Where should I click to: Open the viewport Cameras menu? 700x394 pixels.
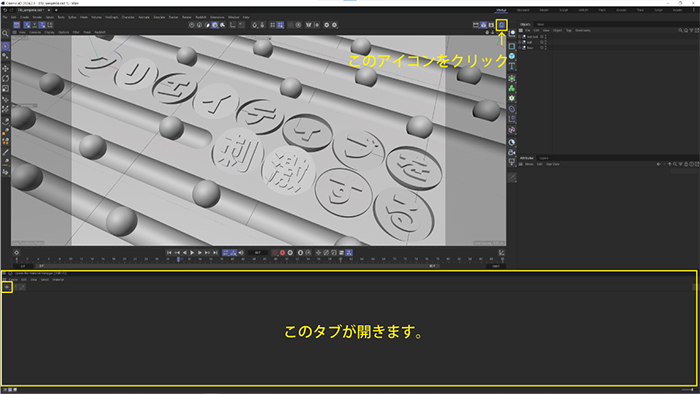point(35,32)
